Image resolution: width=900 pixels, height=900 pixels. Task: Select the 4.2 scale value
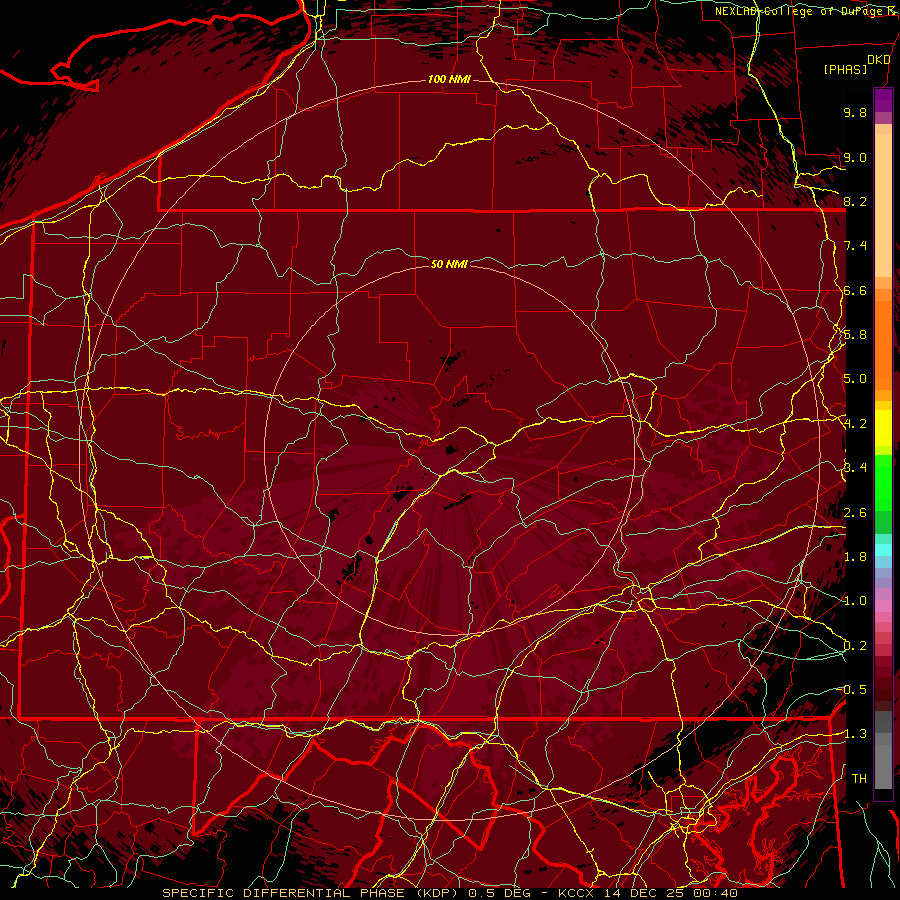855,424
